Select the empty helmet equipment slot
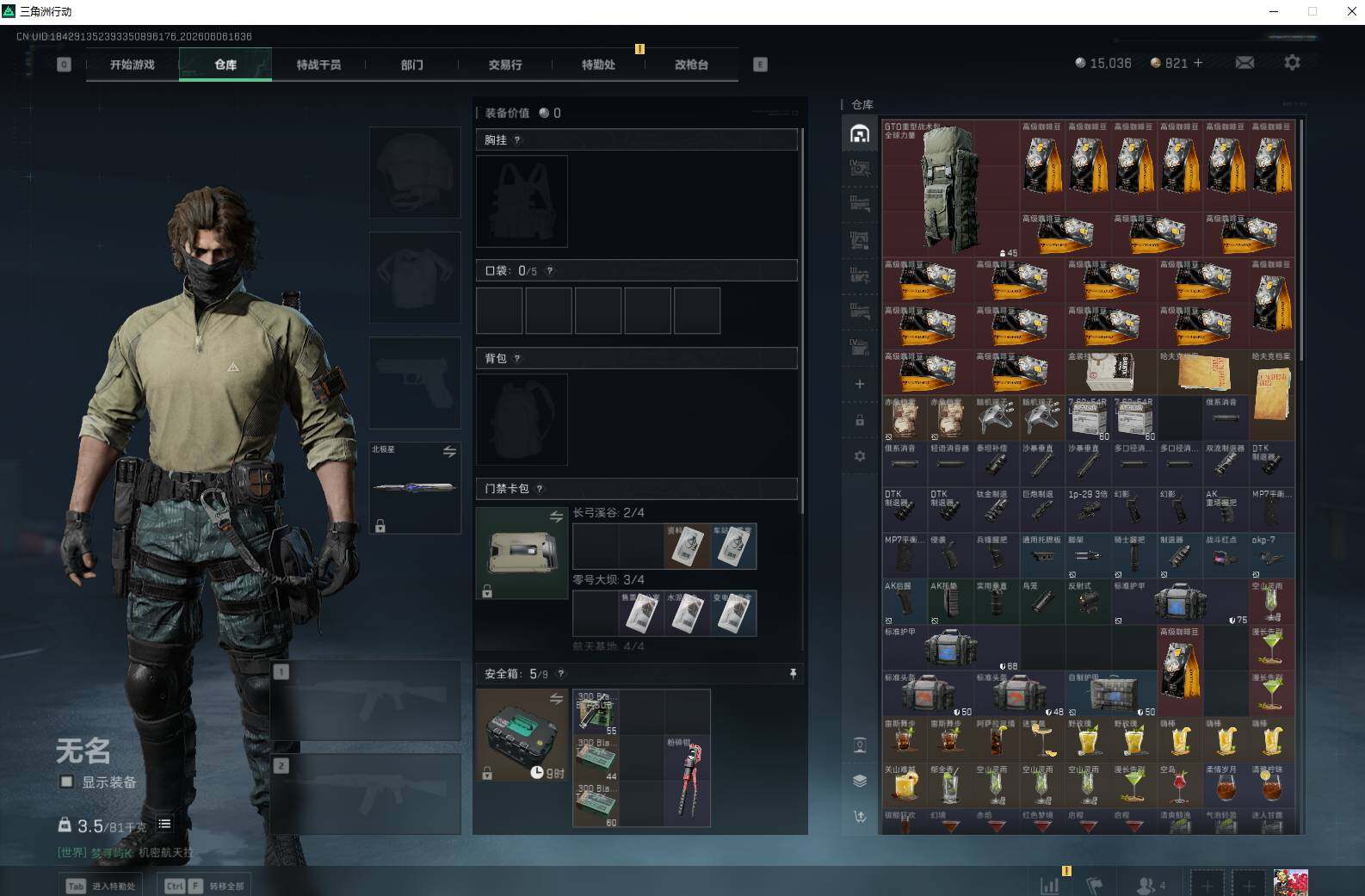Image resolution: width=1365 pixels, height=896 pixels. point(415,172)
